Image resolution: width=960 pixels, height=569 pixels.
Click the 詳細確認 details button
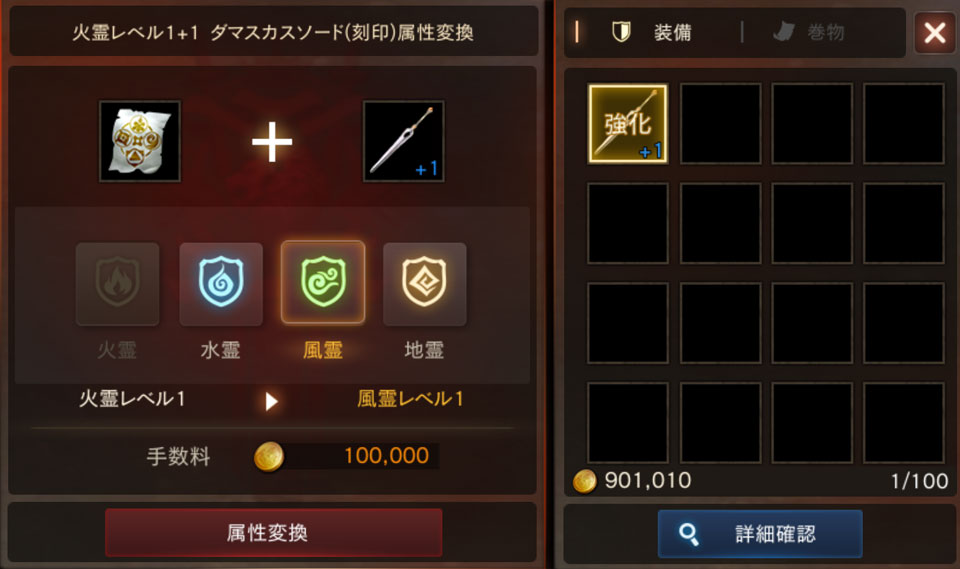tap(760, 533)
